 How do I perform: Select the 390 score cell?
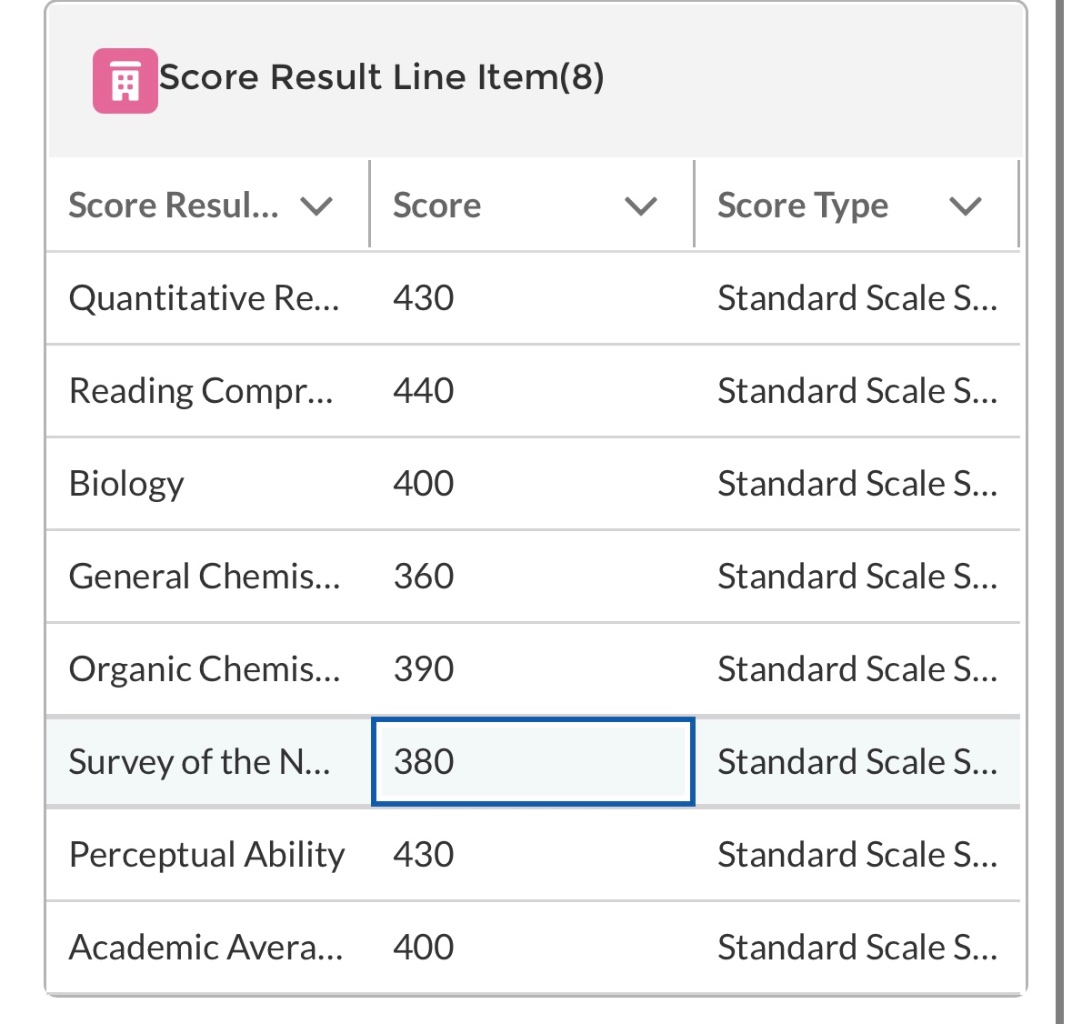pos(533,669)
